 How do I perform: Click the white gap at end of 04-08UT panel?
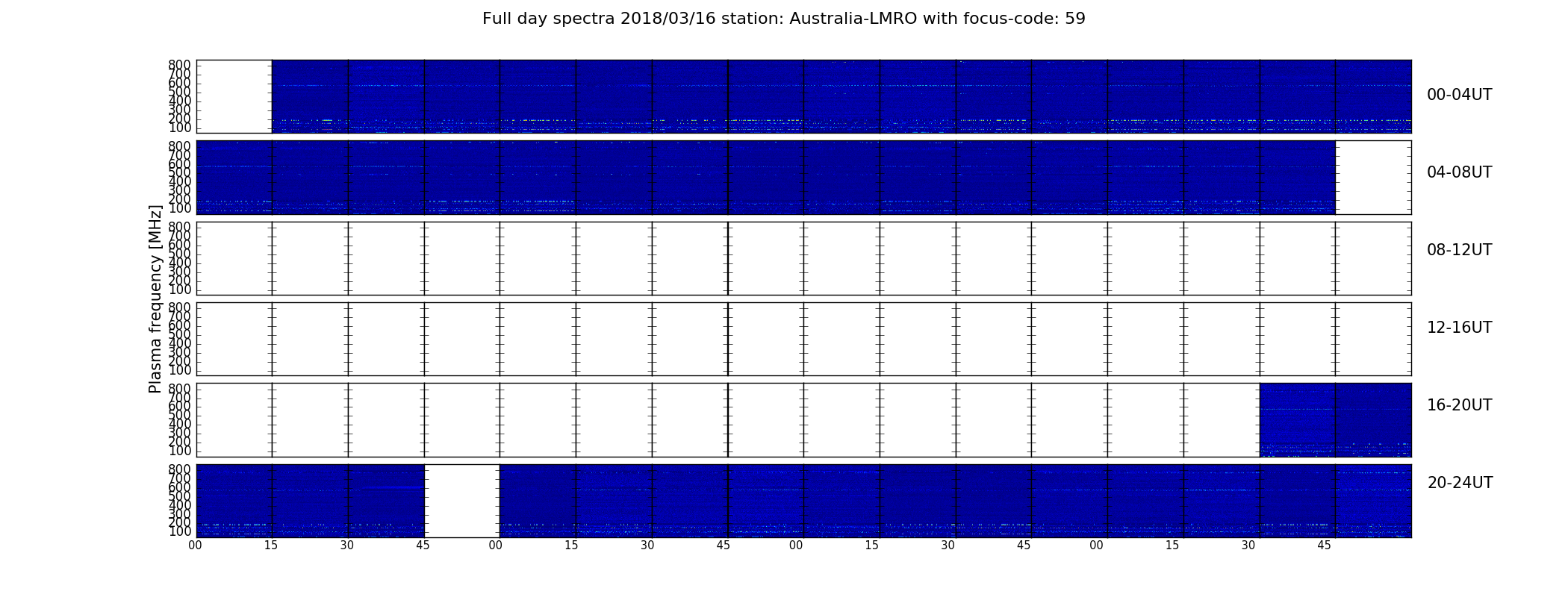pyautogui.click(x=1373, y=178)
